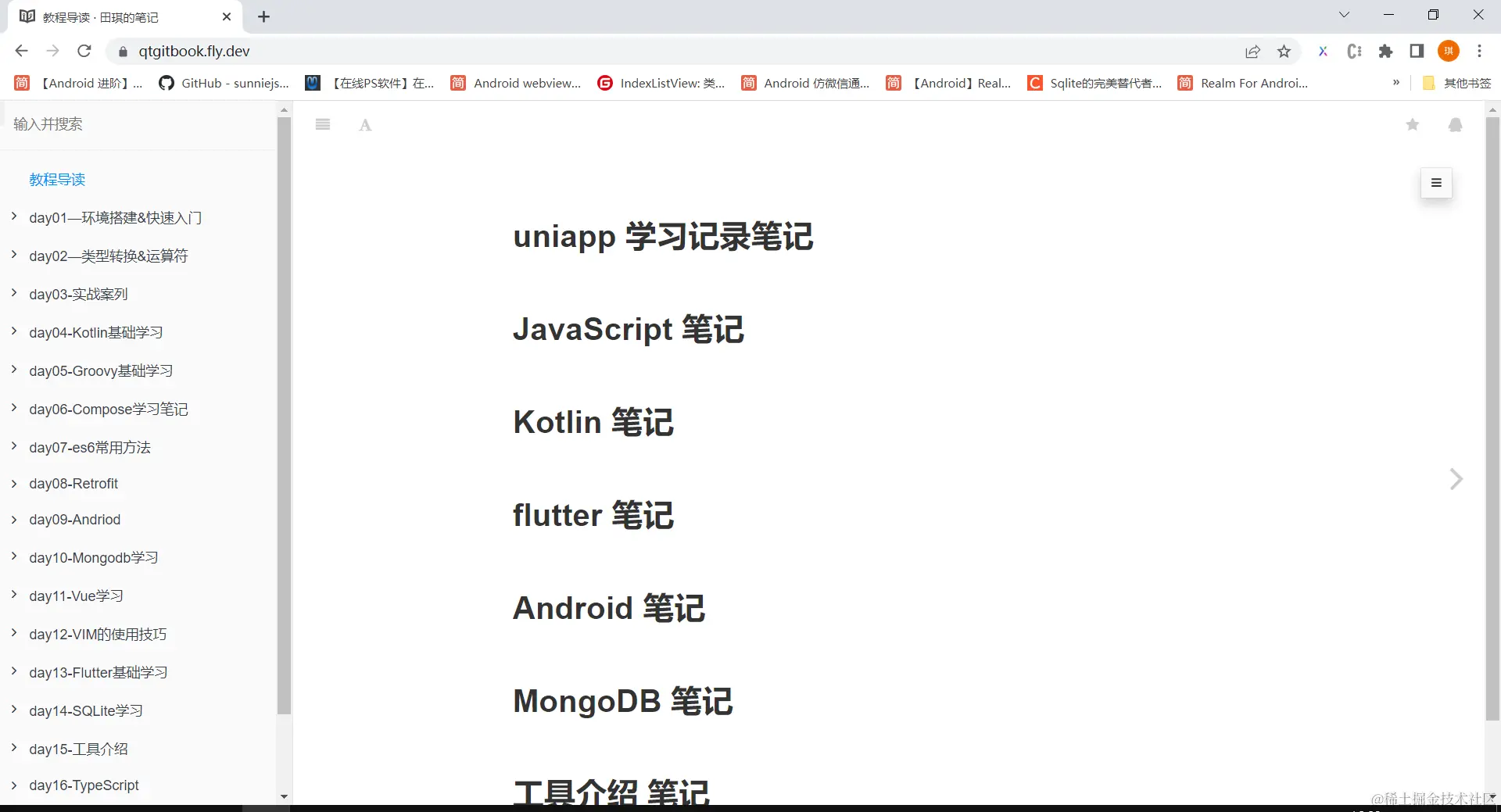Click the blue X extension icon
The width and height of the screenshot is (1501, 812).
click(1323, 52)
